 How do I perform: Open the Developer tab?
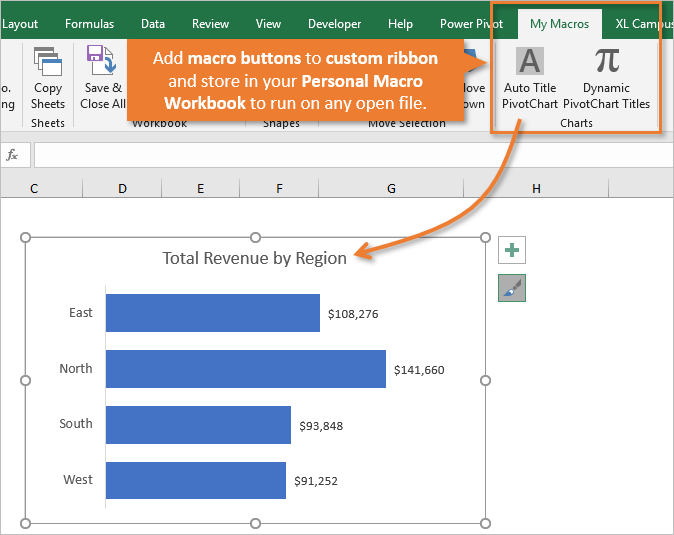click(x=334, y=24)
